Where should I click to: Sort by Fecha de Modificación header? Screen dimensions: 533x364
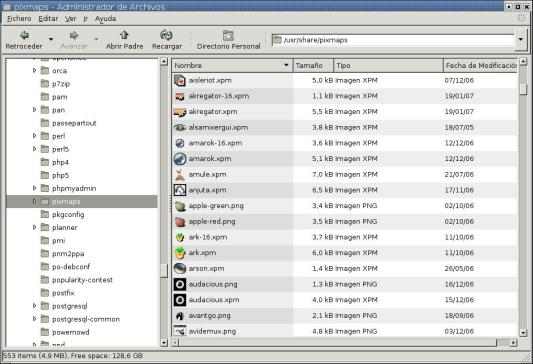[x=481, y=65]
